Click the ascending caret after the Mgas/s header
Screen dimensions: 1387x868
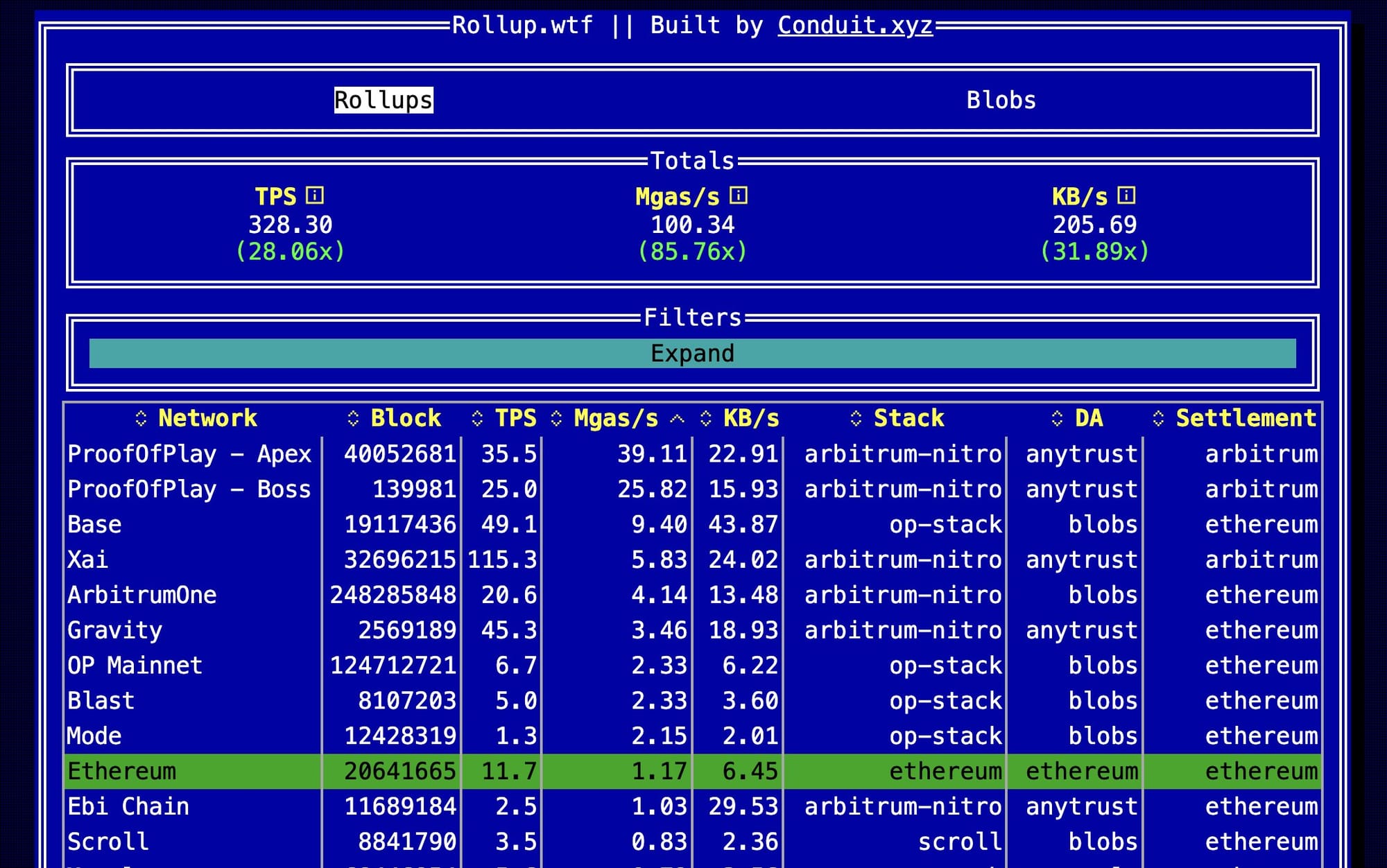coord(678,419)
